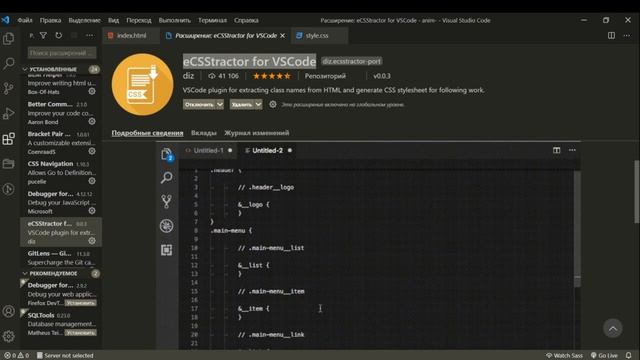Click Go Live in status bar
The height and width of the screenshot is (360, 640).
pyautogui.click(x=604, y=356)
